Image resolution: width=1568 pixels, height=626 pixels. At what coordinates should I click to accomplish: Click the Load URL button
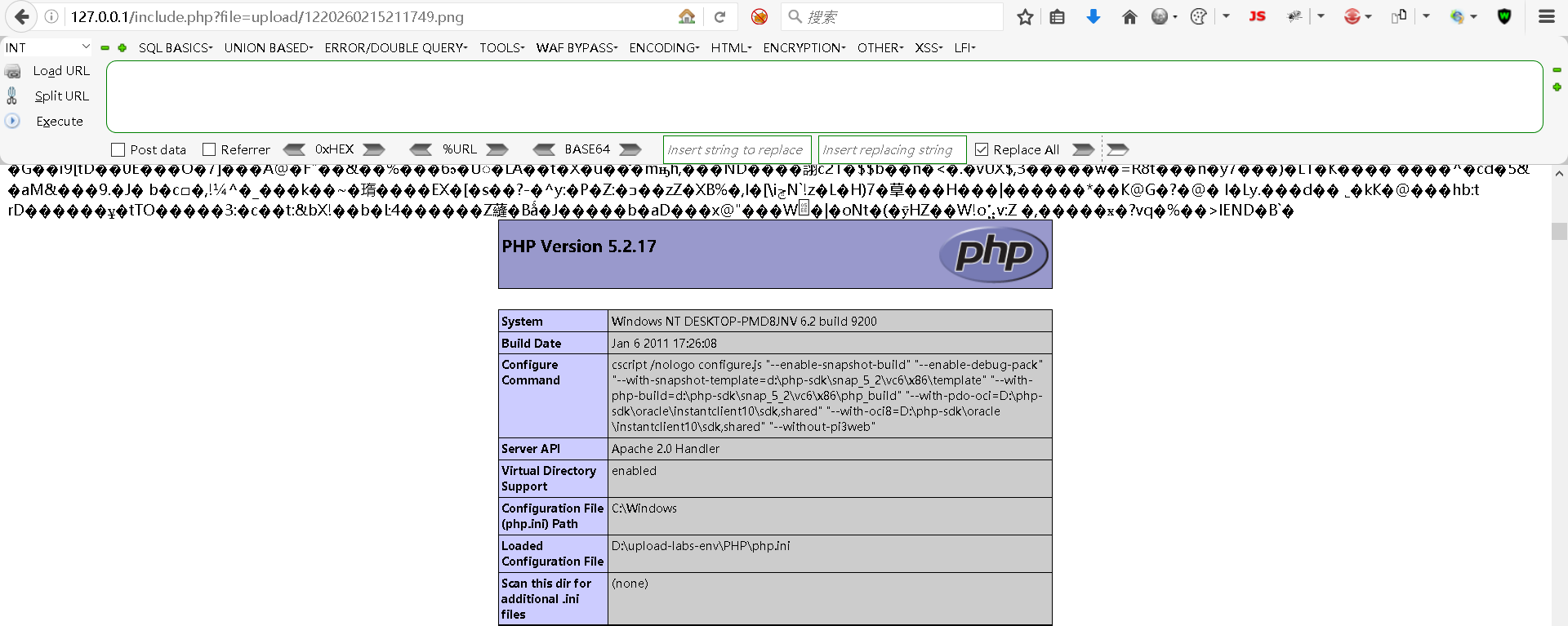point(61,71)
